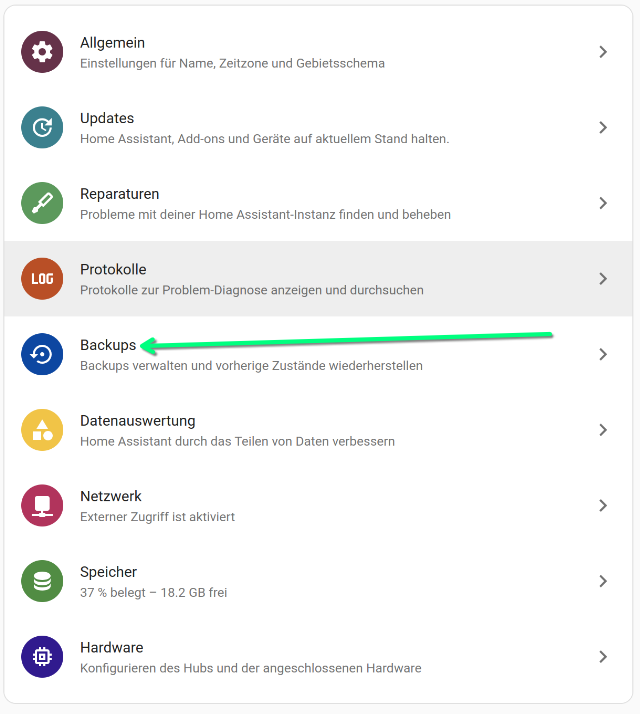640x714 pixels.
Task: Click the green Speicher database icon
Action: point(42,581)
